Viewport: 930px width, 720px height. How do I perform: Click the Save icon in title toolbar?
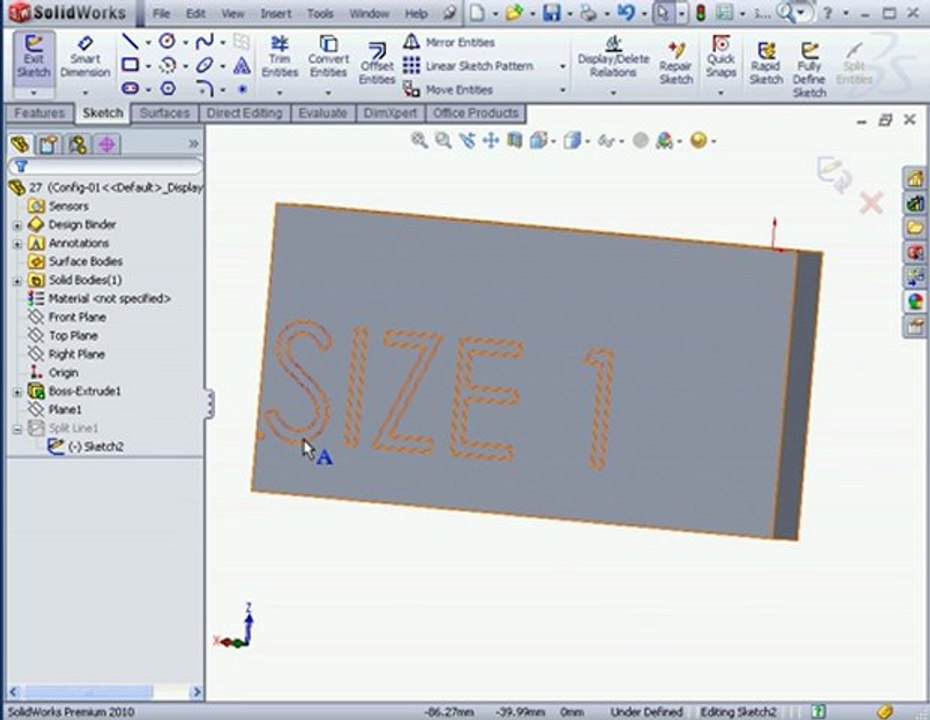tap(552, 12)
